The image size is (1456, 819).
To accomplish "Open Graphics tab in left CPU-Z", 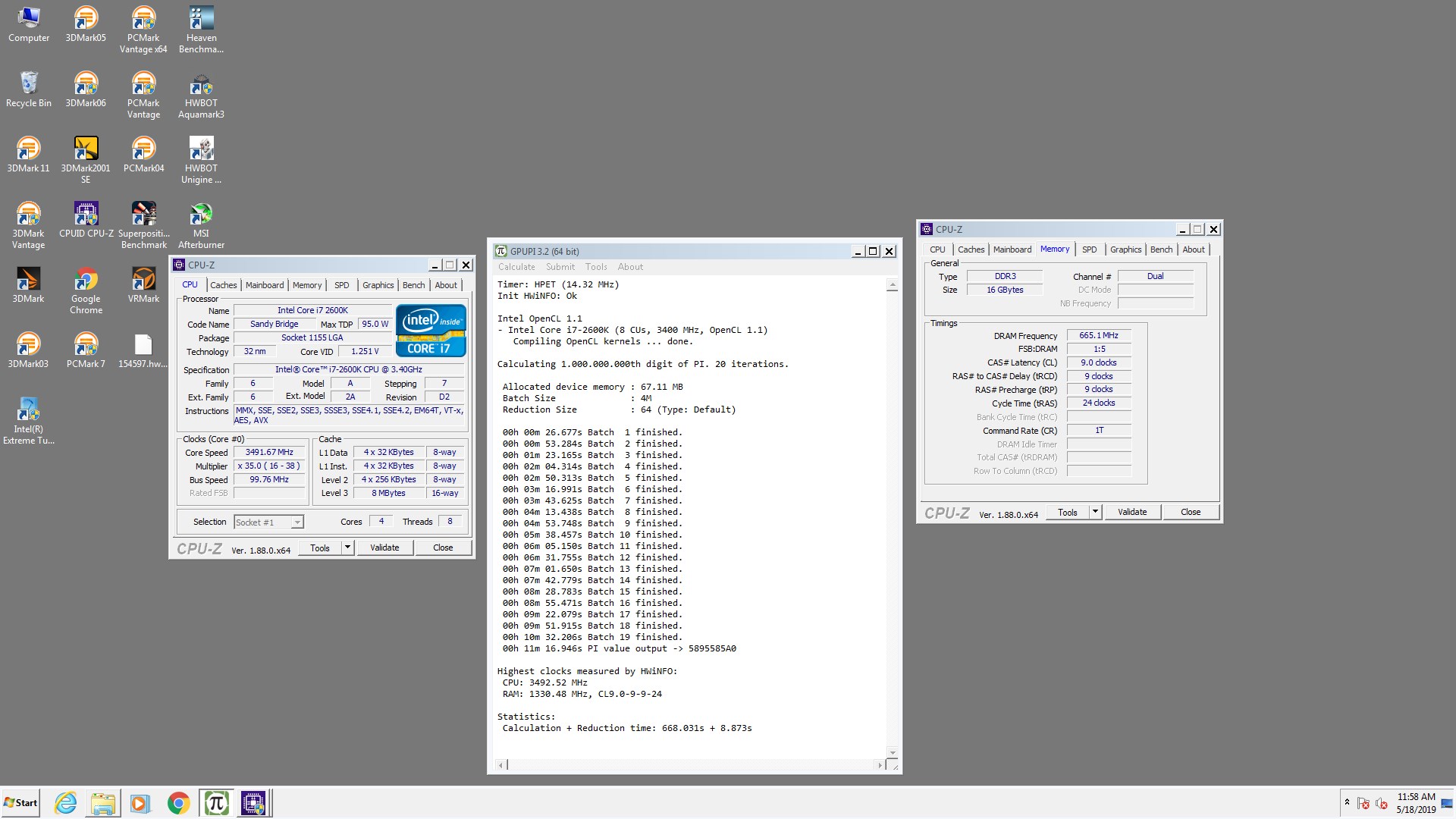I will click(378, 285).
